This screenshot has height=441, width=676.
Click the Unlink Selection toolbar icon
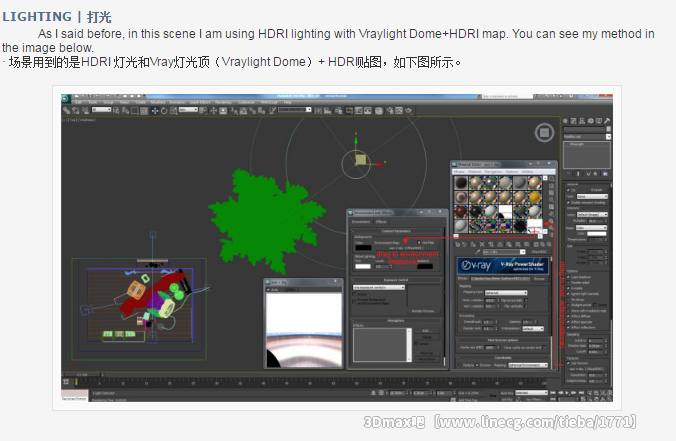pyautogui.click(x=76, y=110)
